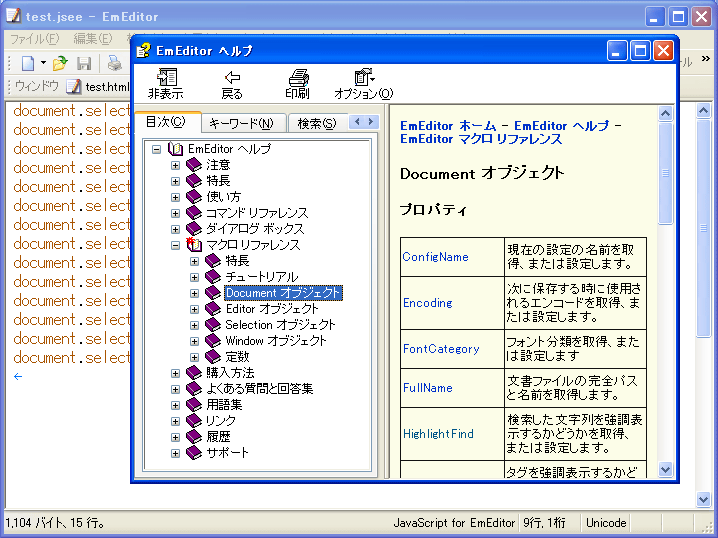Screen dimensions: 718x538
Task: Click the open book icon beside EmEditor ヘルプ root
Action: (175, 149)
